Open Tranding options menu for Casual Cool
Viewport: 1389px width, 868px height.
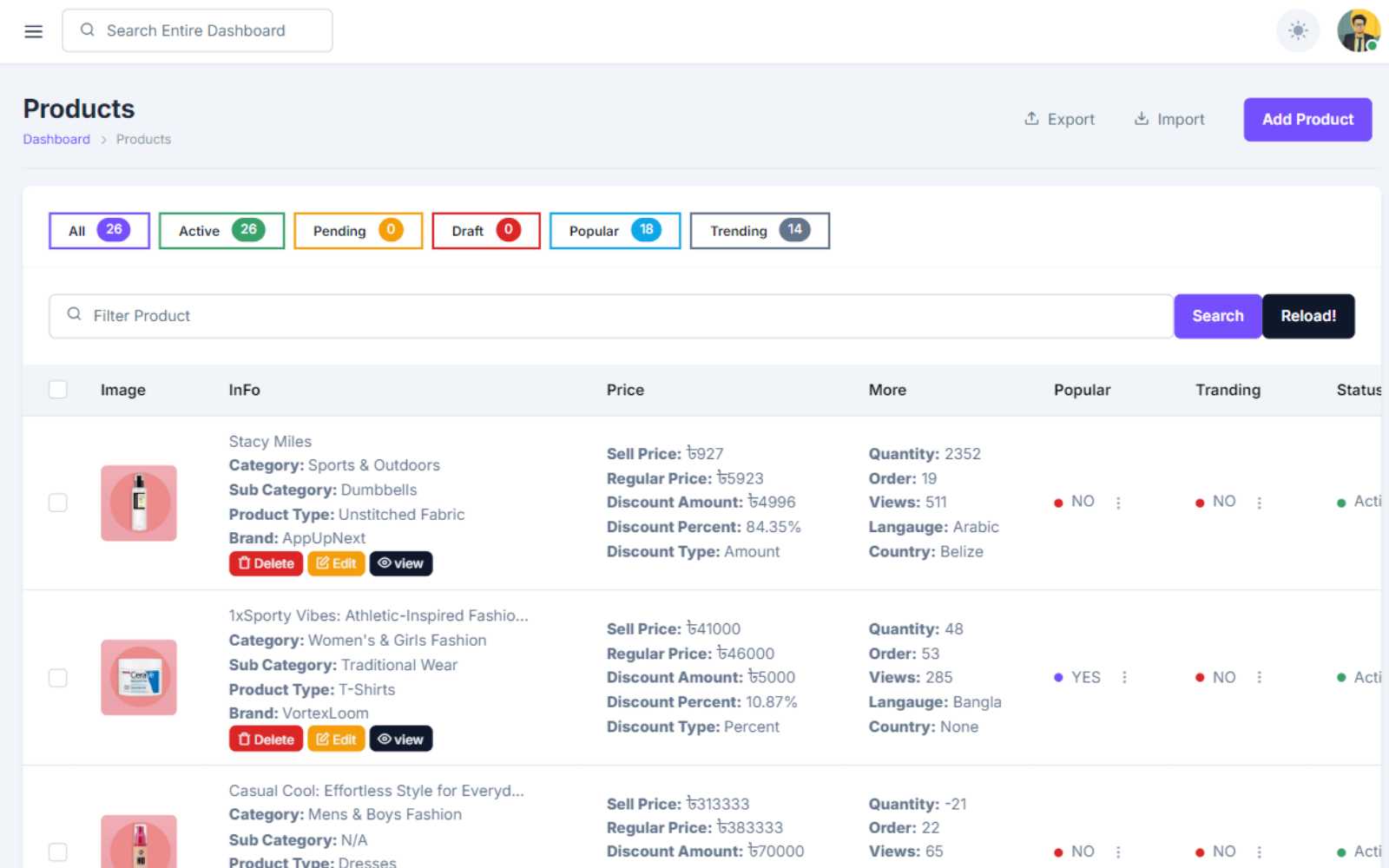tap(1259, 852)
